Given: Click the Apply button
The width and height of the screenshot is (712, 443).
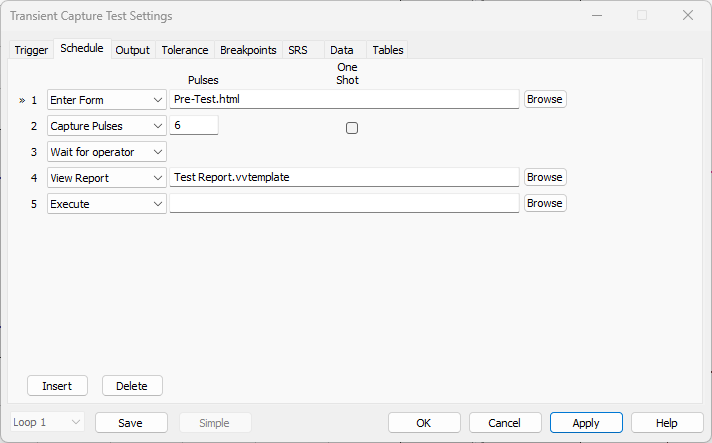Looking at the screenshot, I should 586,423.
